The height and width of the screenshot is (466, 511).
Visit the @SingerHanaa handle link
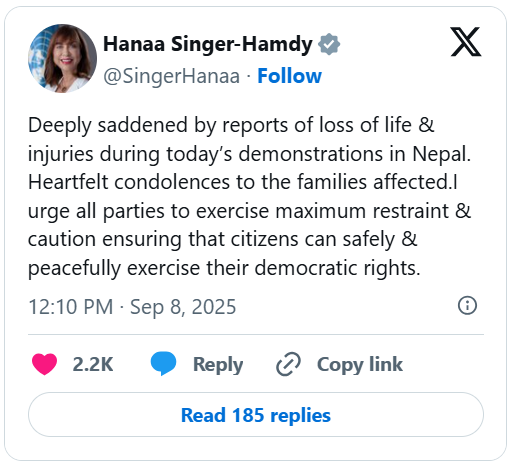tap(171, 76)
